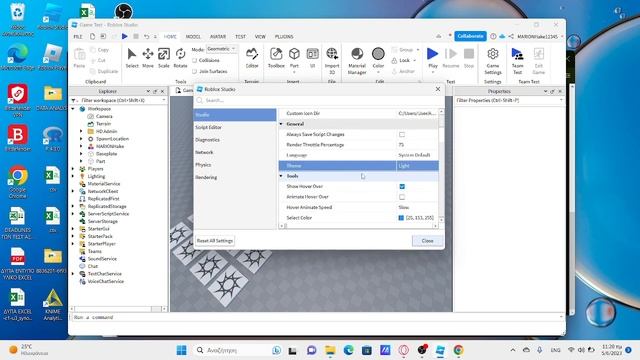Choose the Move tool
This screenshot has width=640, height=360.
tap(148, 58)
